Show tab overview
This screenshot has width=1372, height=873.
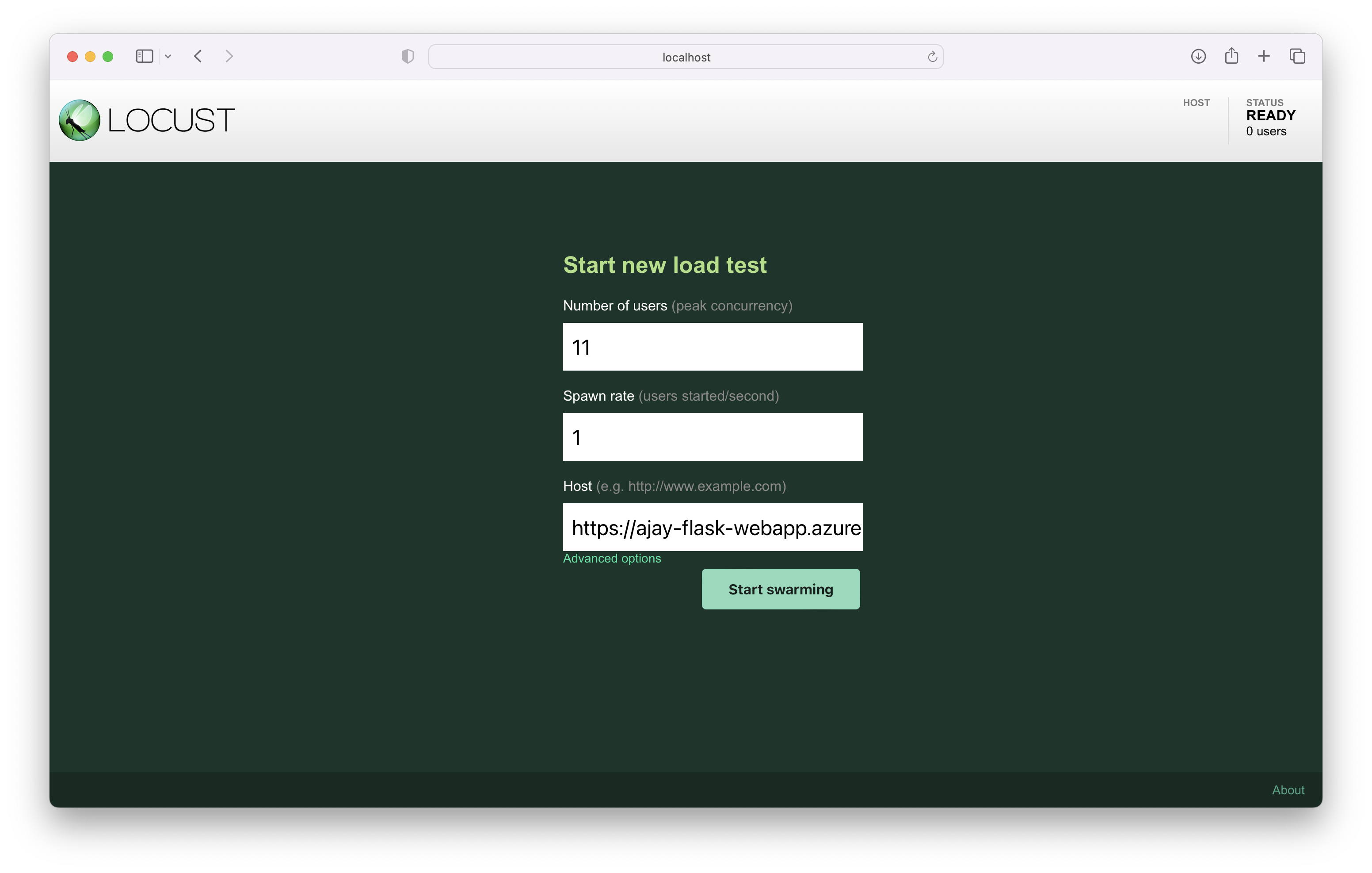1297,57
